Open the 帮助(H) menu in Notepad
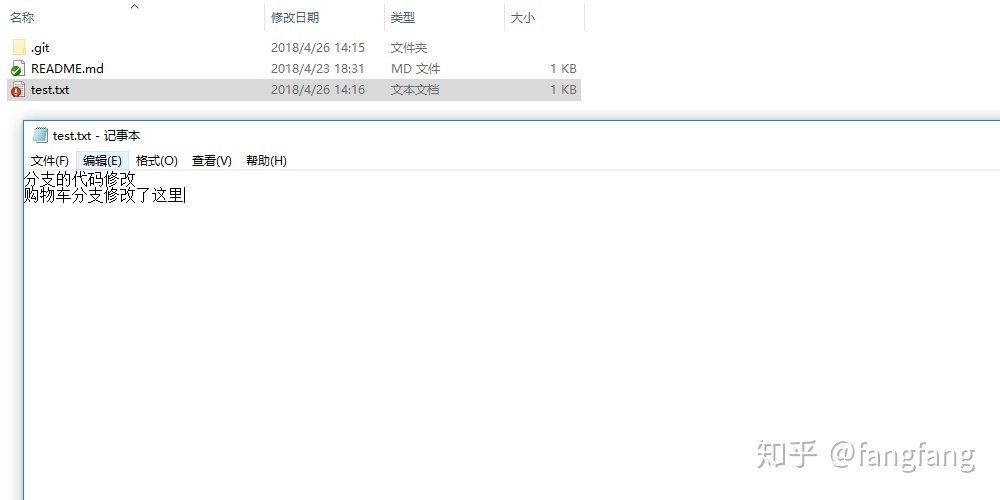1000x500 pixels. 267,161
